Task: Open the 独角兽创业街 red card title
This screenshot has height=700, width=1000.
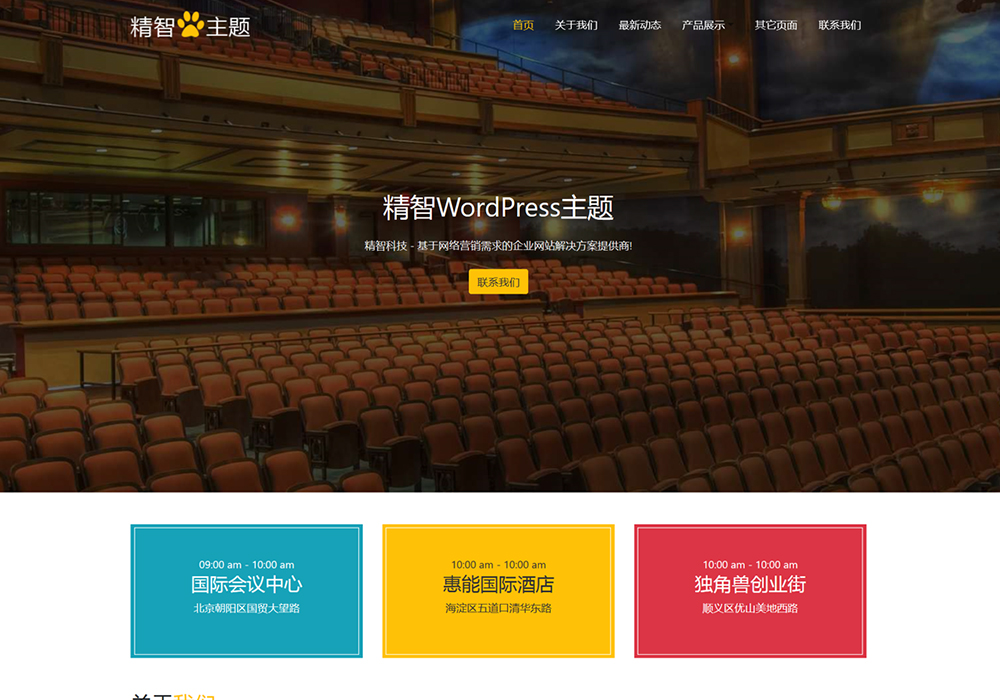Action: pos(750,584)
